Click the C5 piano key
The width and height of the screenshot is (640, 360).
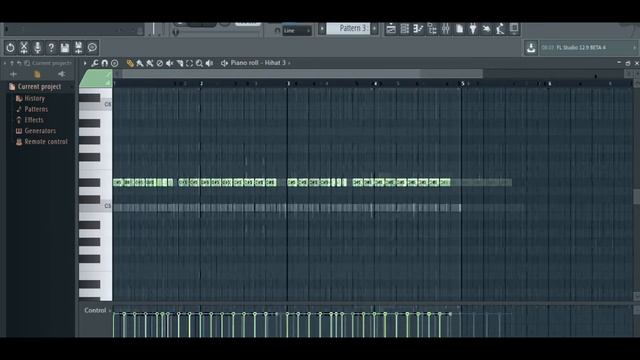point(96,207)
